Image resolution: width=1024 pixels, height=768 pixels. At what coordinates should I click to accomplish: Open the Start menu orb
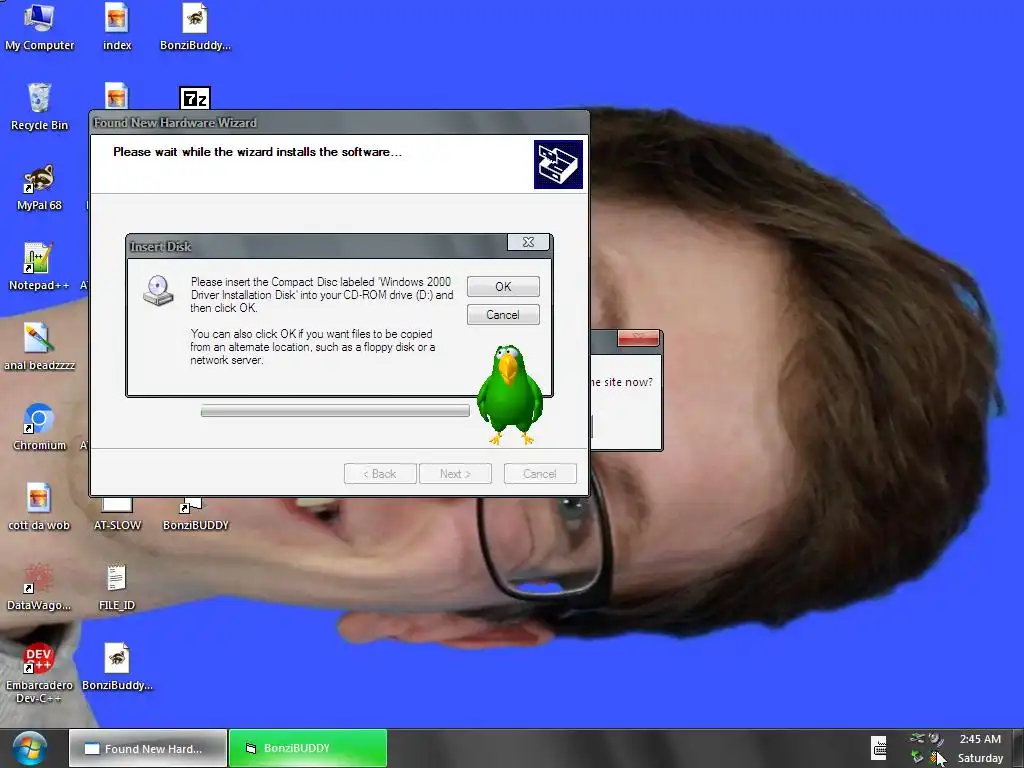point(29,748)
